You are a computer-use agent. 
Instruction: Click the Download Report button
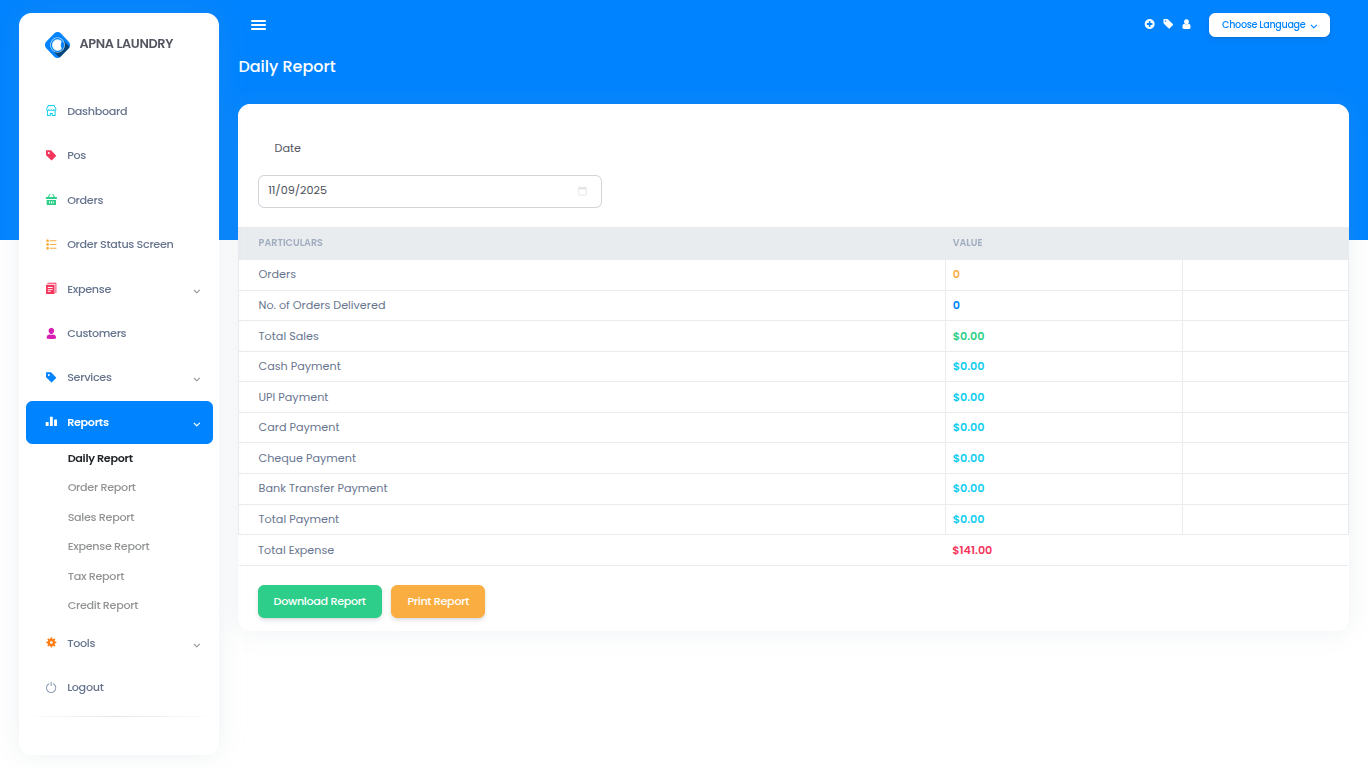319,602
